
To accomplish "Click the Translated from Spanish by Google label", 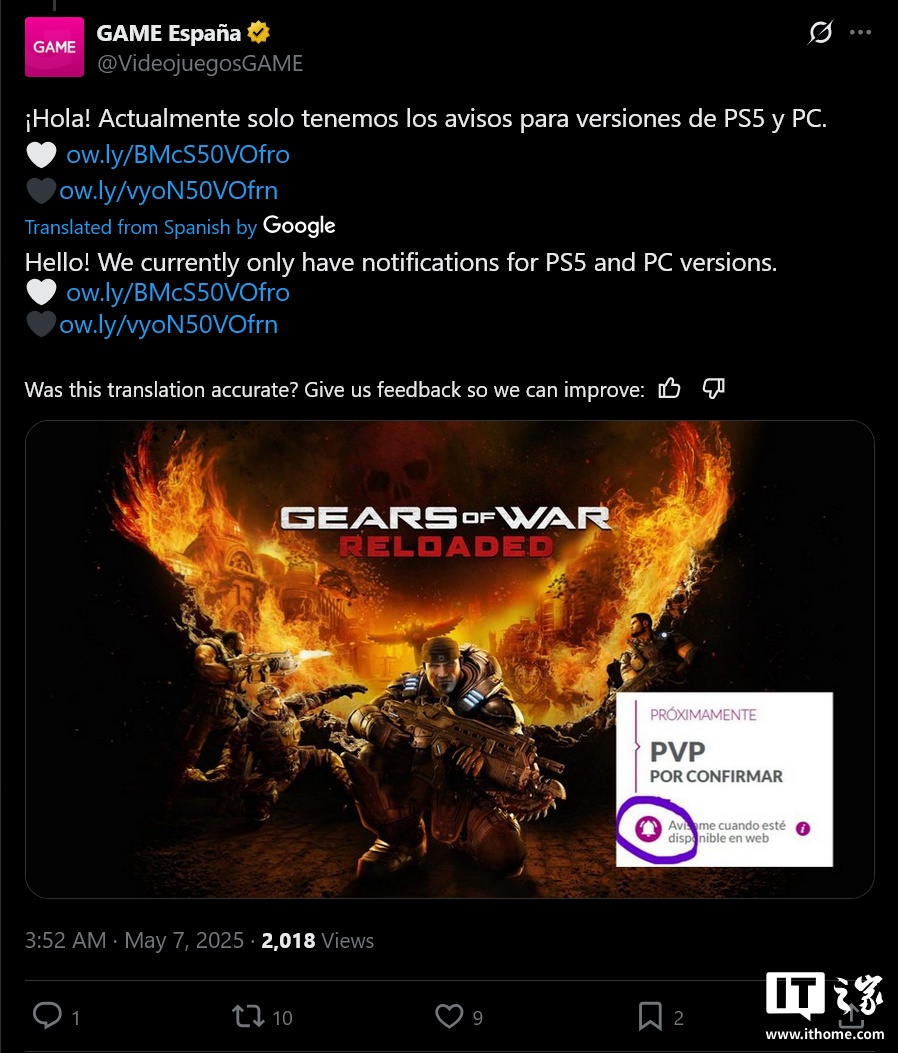I will (x=180, y=226).
